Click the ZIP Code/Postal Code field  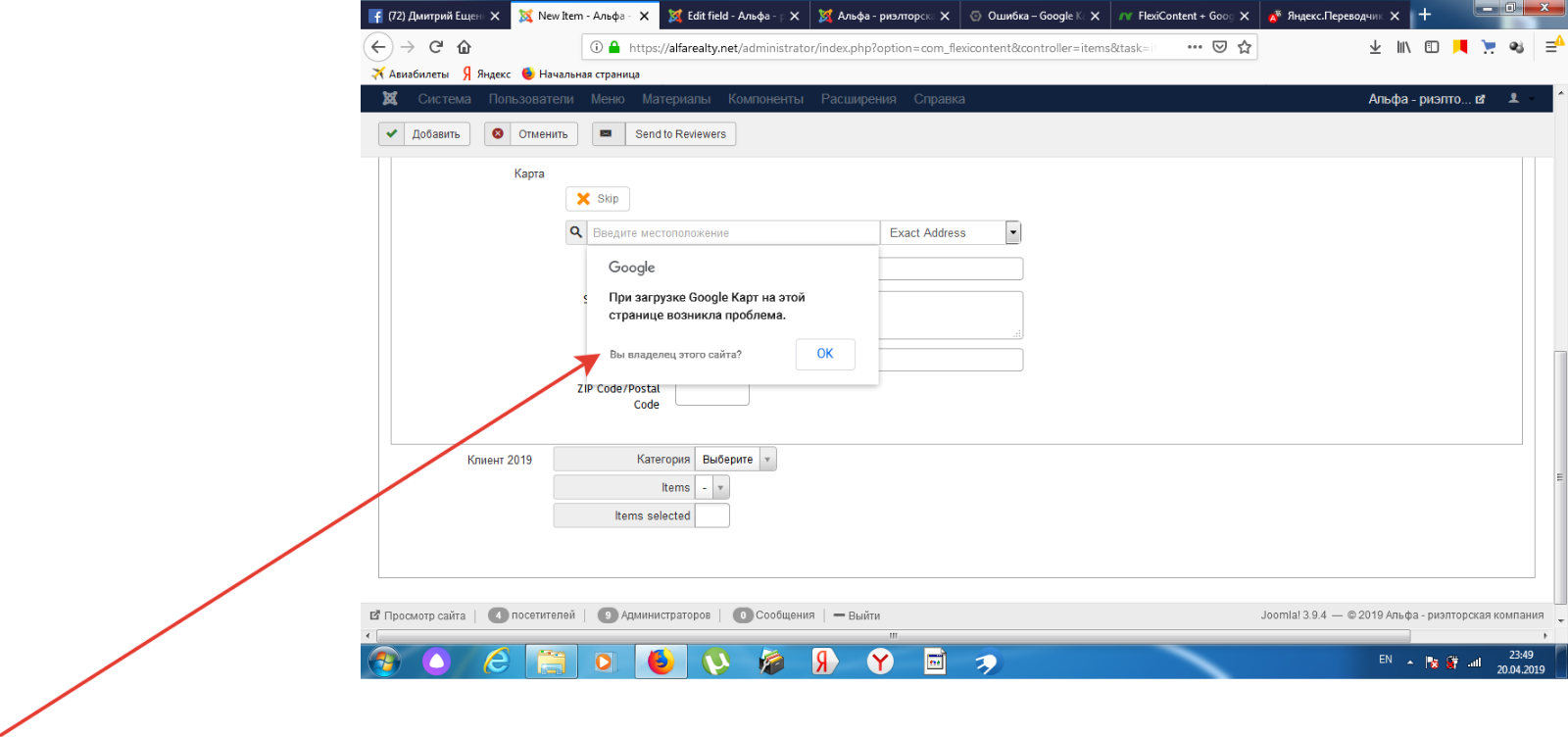[712, 396]
